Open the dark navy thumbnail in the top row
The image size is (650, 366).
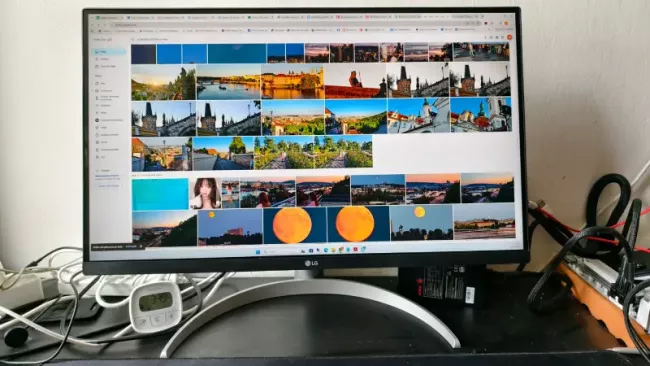click(143, 54)
